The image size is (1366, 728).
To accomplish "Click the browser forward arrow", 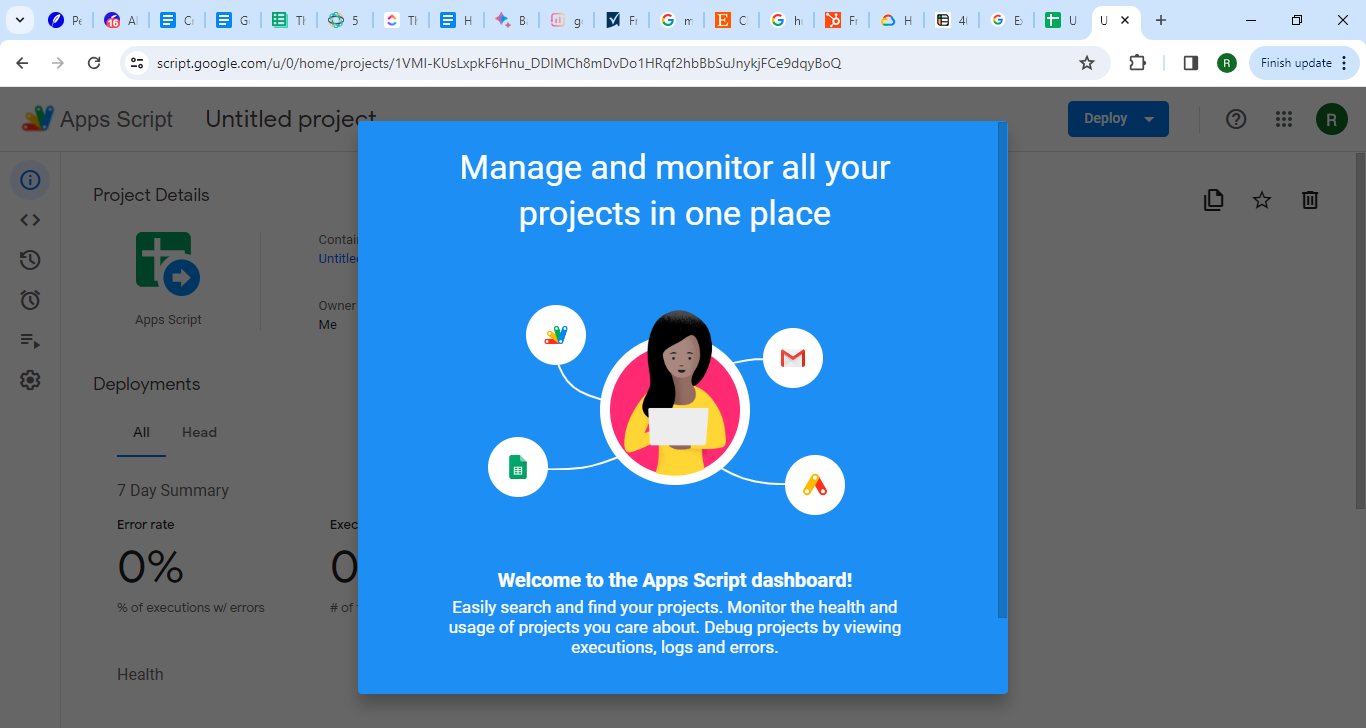I will (58, 63).
